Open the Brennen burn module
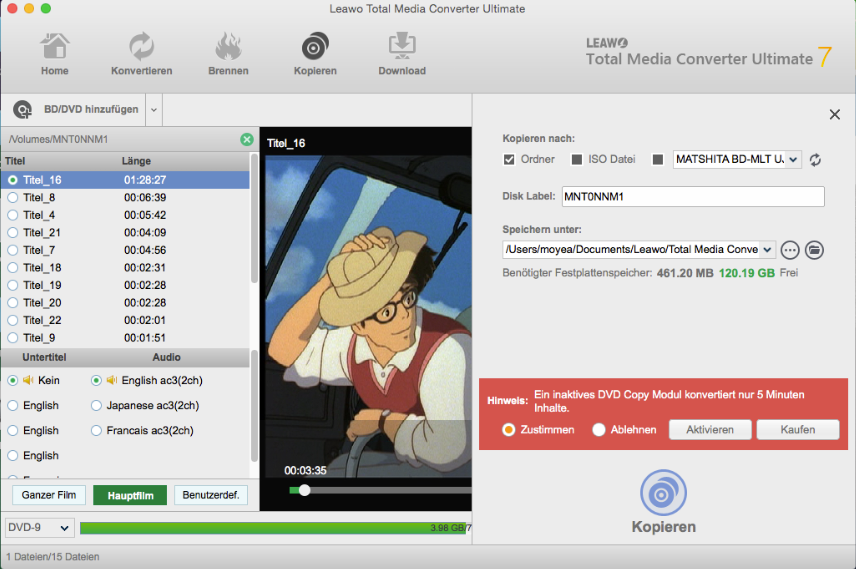Screen dimensions: 856x569 click(228, 54)
